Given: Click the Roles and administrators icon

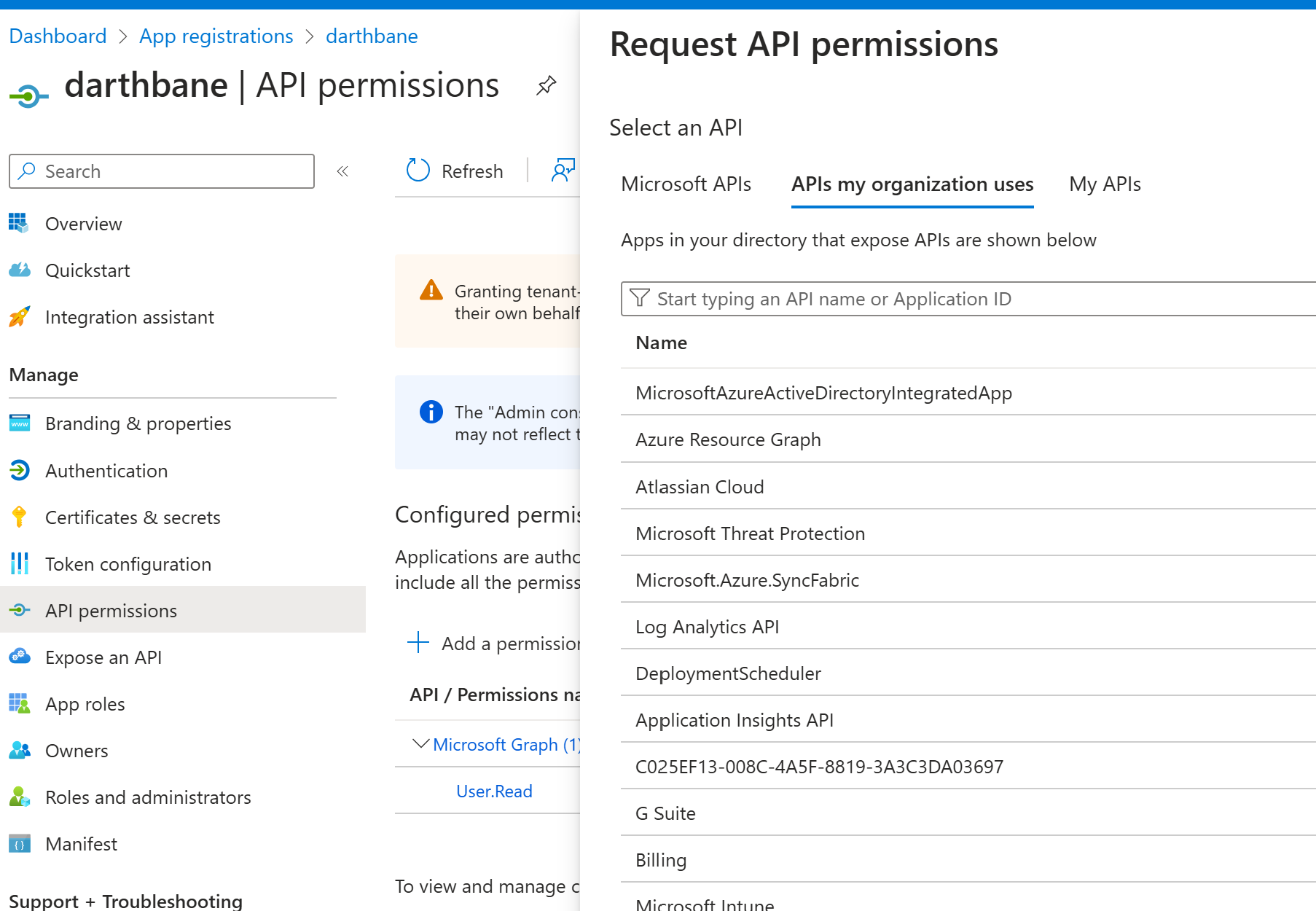Looking at the screenshot, I should pos(20,797).
